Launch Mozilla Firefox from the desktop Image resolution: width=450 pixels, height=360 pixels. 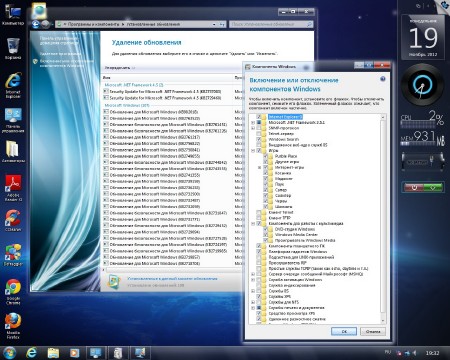click(13, 326)
